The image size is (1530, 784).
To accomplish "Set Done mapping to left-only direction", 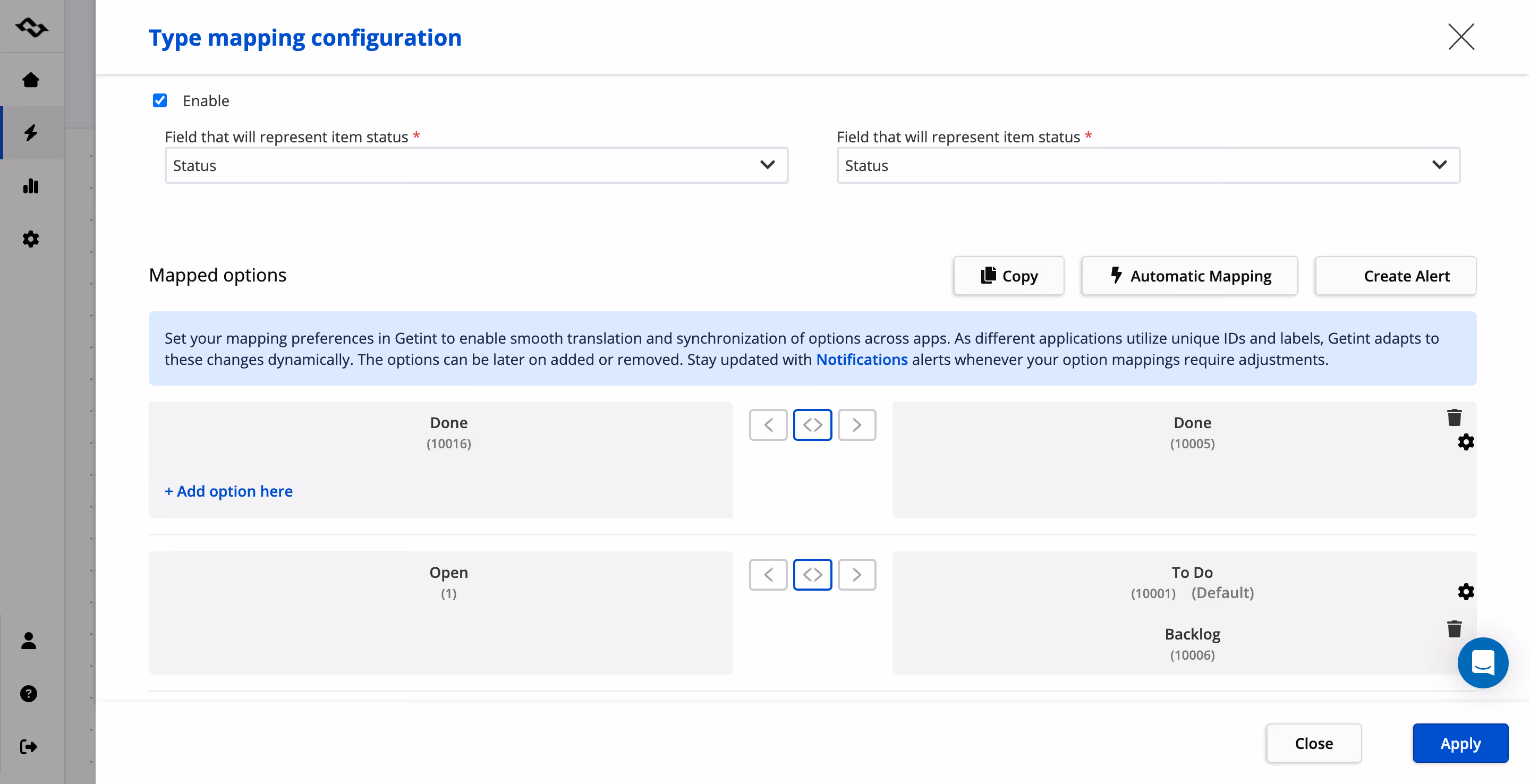I will [768, 425].
